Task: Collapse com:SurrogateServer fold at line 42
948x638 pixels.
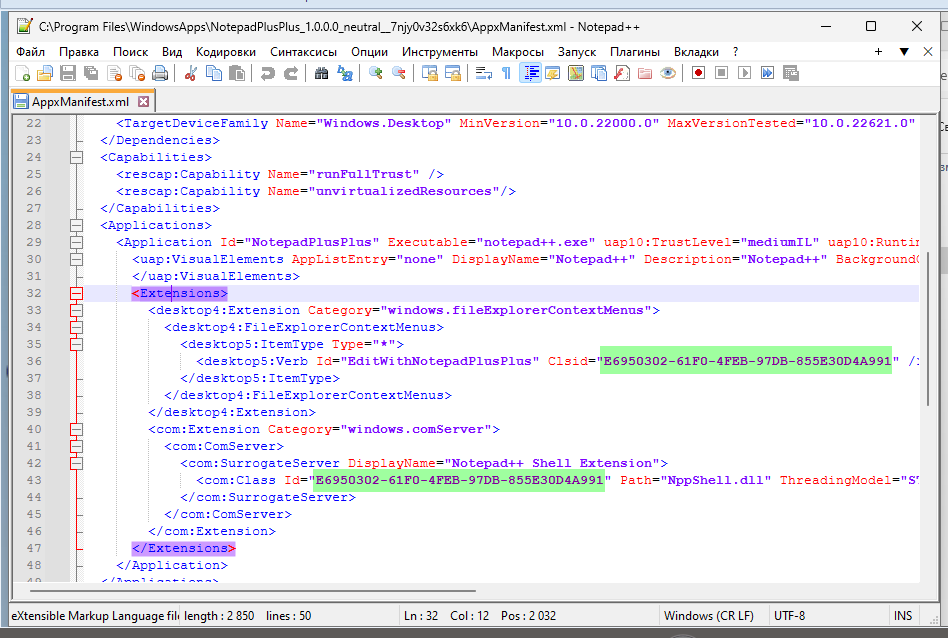Action: point(76,463)
